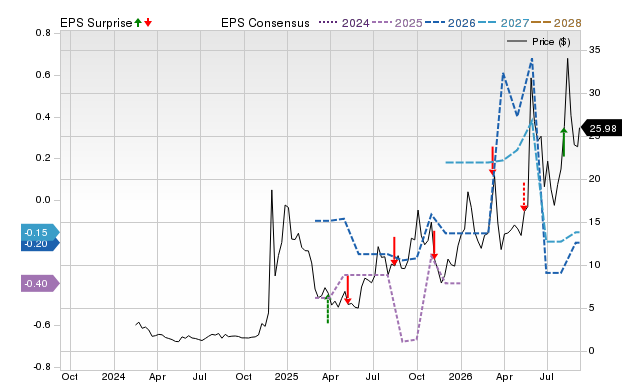Click the red surprise arrow in November 2025
The width and height of the screenshot is (640, 382).
[x=434, y=245]
